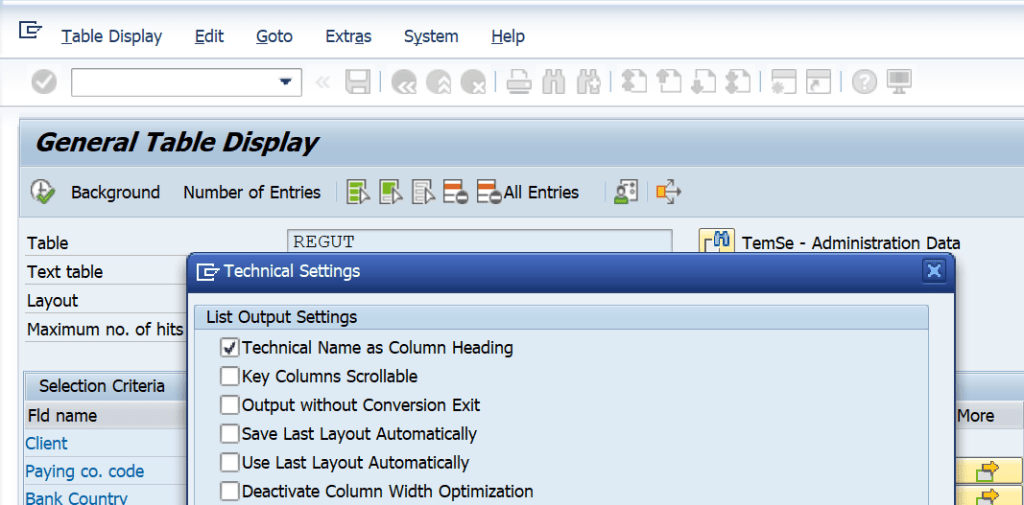This screenshot has width=1024, height=505.
Task: Enable Deactivate Column Width Optimization
Action: click(229, 491)
